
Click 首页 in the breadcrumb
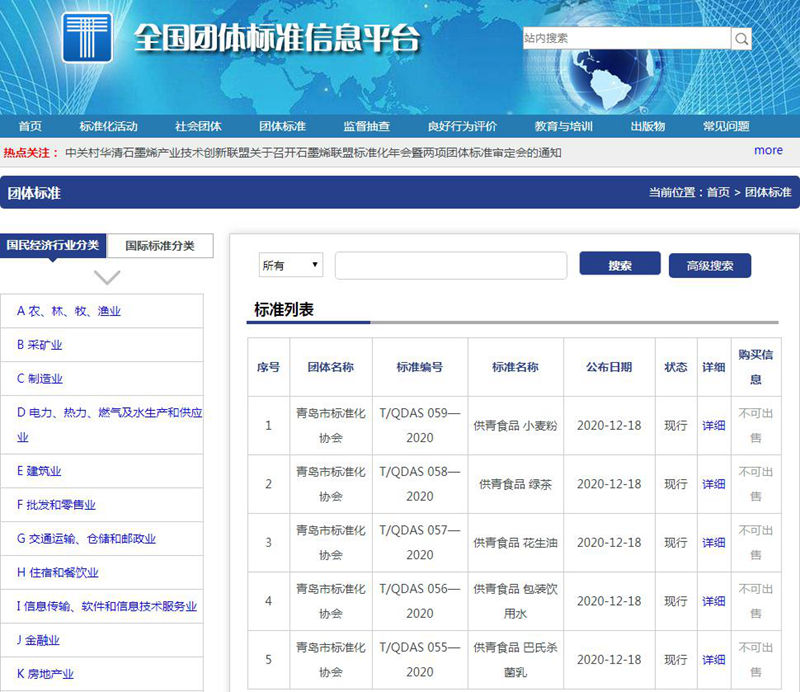click(718, 192)
